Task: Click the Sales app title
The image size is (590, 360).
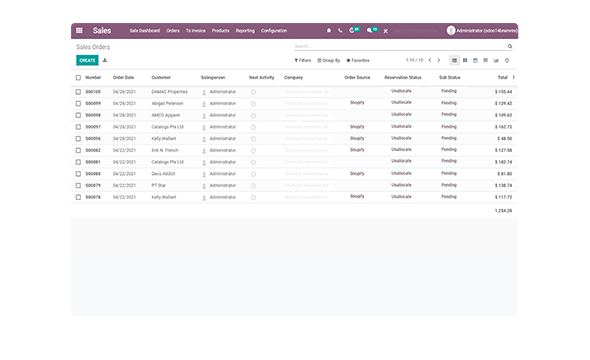Action: pyautogui.click(x=102, y=30)
